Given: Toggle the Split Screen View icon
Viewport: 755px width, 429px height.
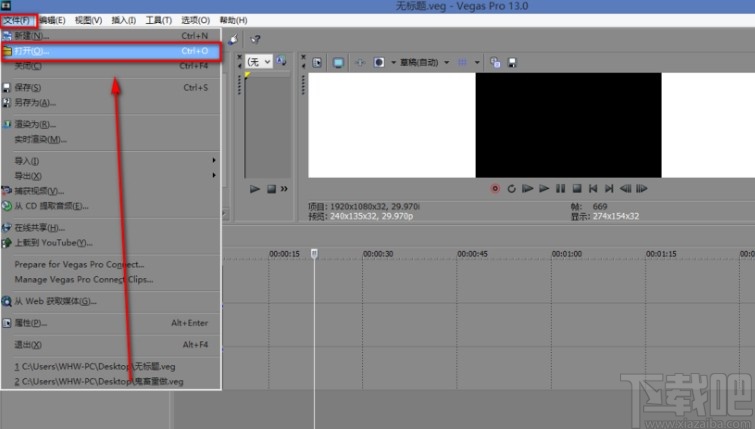Looking at the screenshot, I should tap(379, 63).
